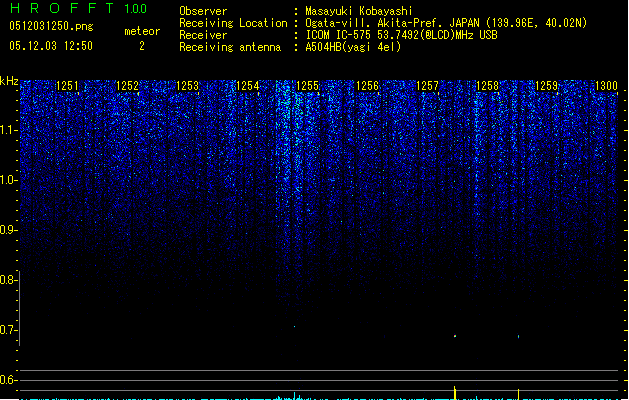
Task: Click the 1.0 kHz frequency label
Action: click(8, 180)
